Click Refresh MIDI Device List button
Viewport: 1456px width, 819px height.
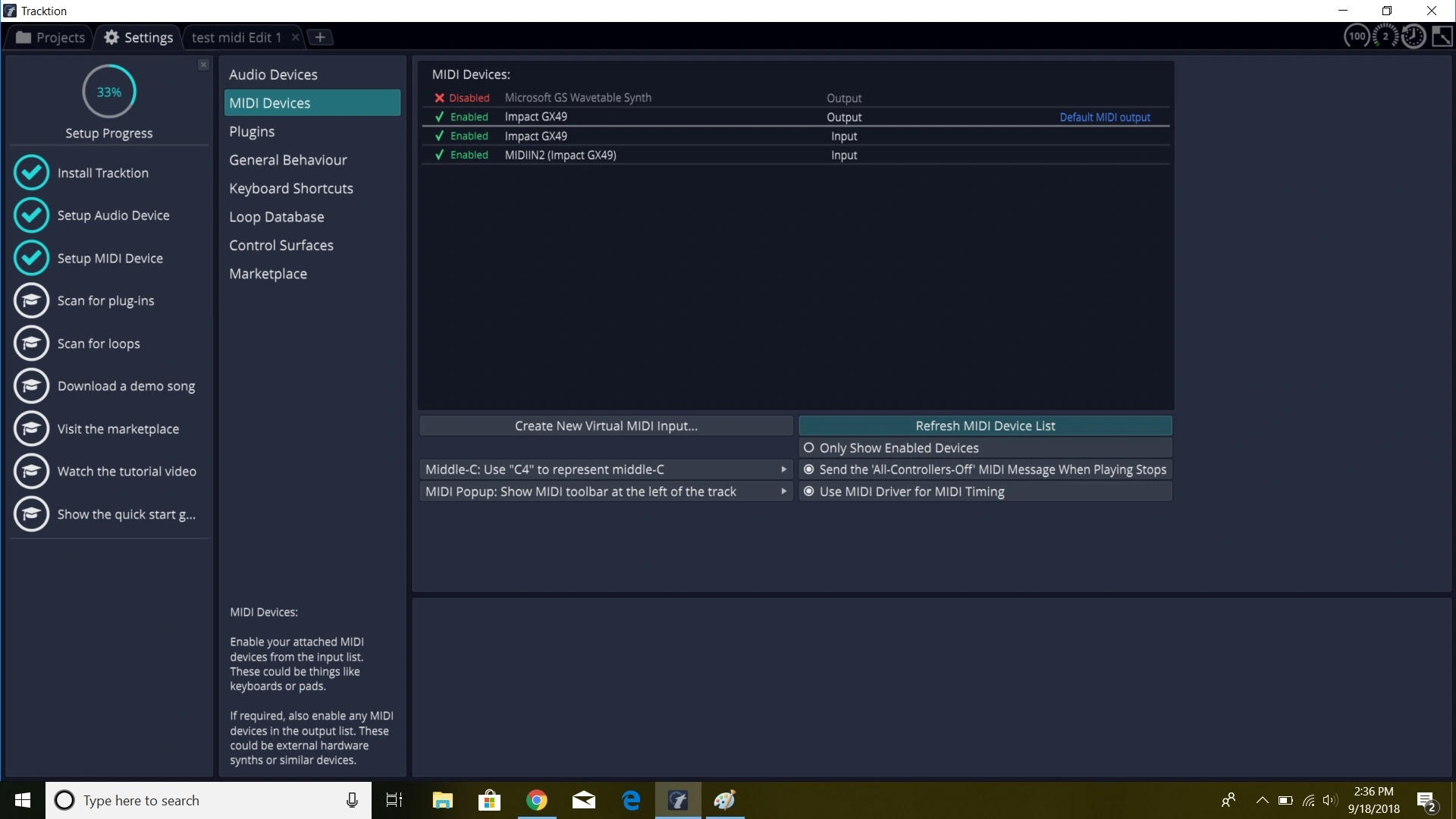[x=984, y=426]
